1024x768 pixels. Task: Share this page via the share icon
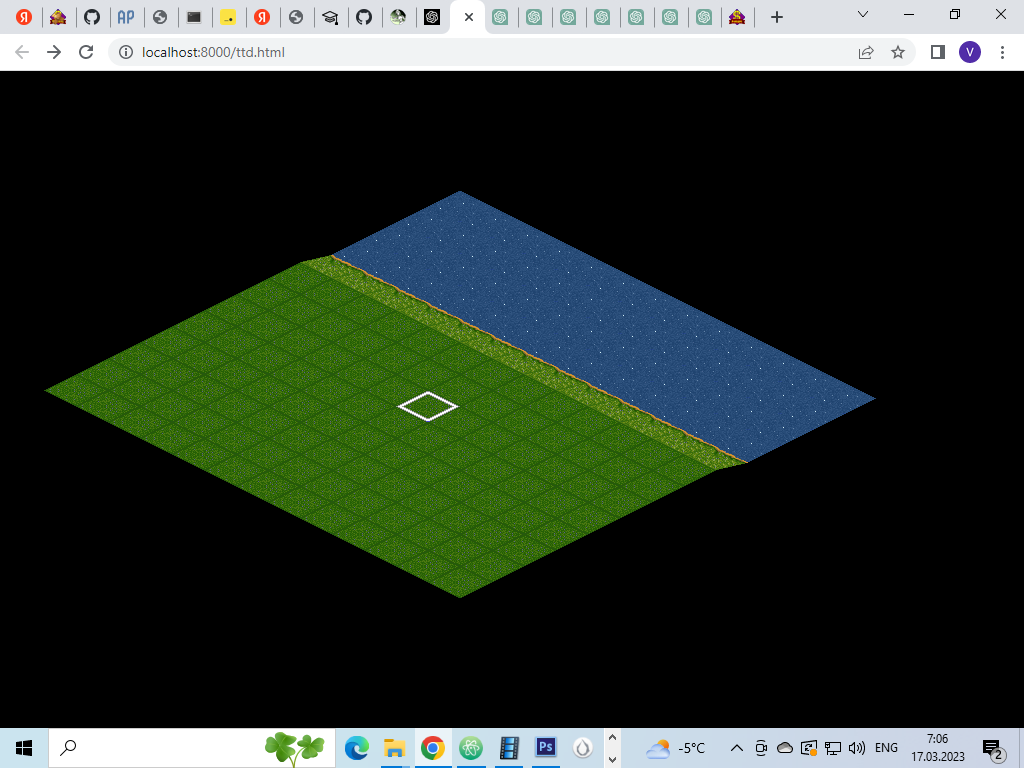(x=866, y=52)
